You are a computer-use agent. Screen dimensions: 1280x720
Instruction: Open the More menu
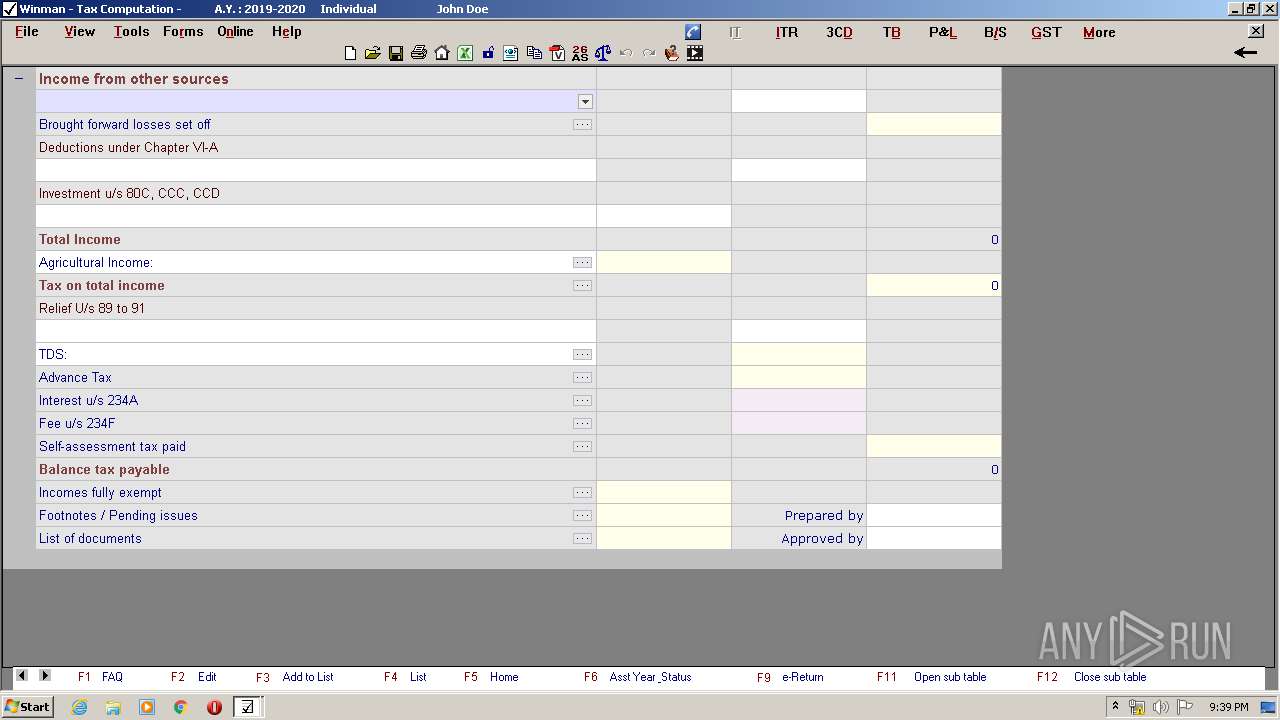point(1099,32)
